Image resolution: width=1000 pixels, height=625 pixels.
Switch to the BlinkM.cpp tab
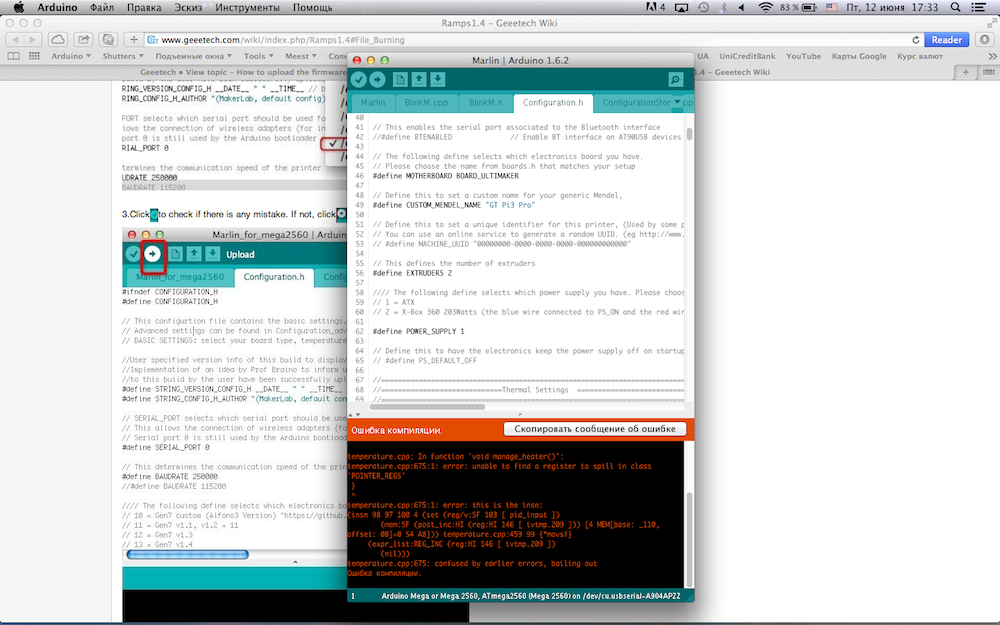click(x=427, y=103)
